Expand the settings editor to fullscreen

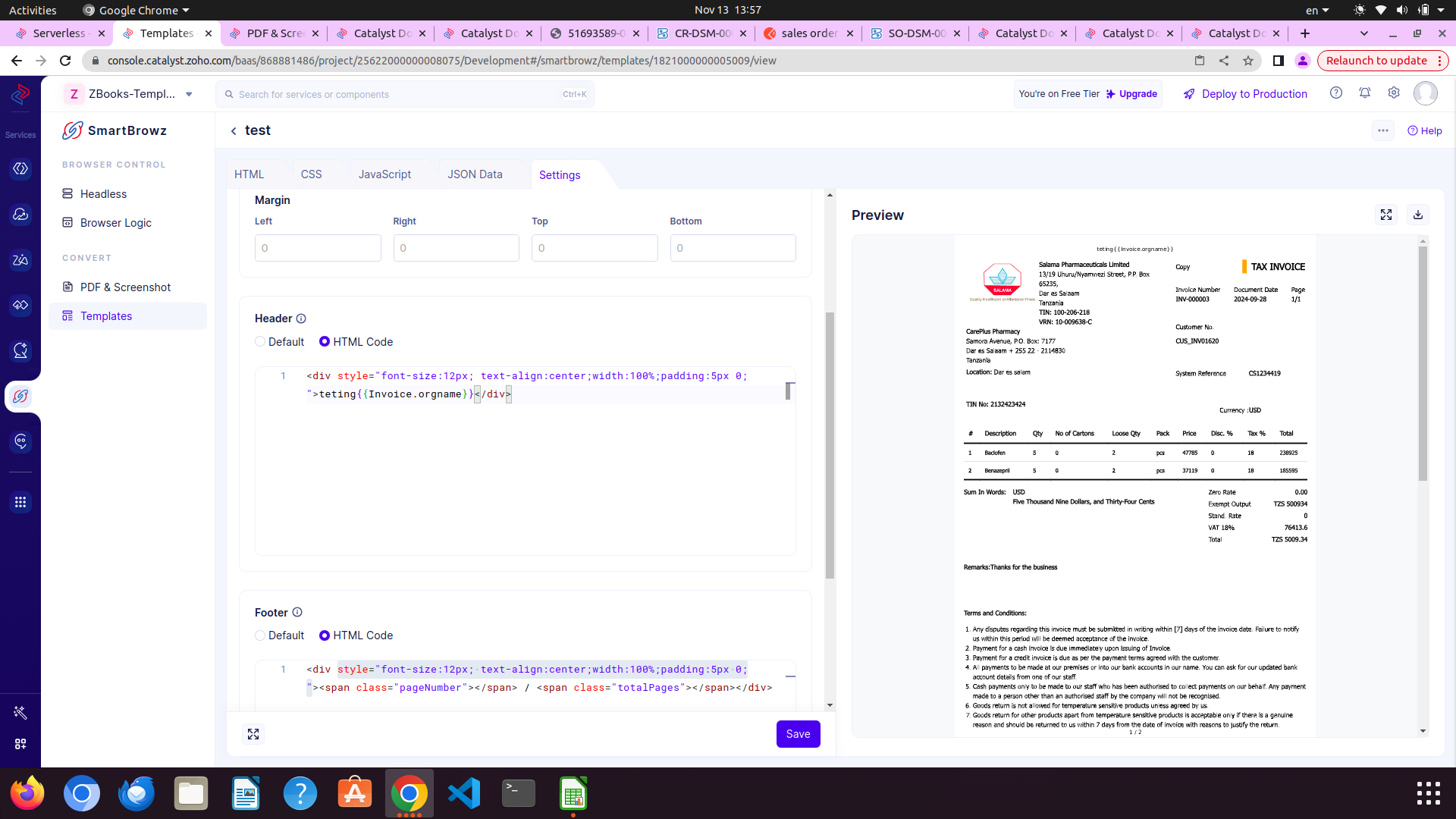pyautogui.click(x=253, y=734)
